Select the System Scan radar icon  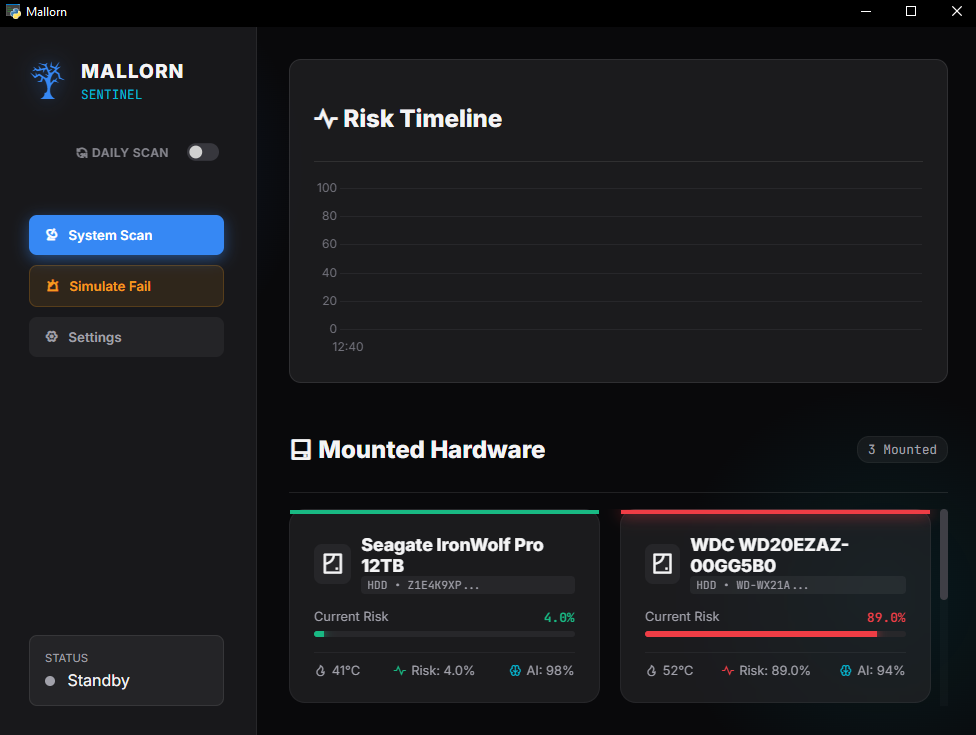tap(51, 235)
